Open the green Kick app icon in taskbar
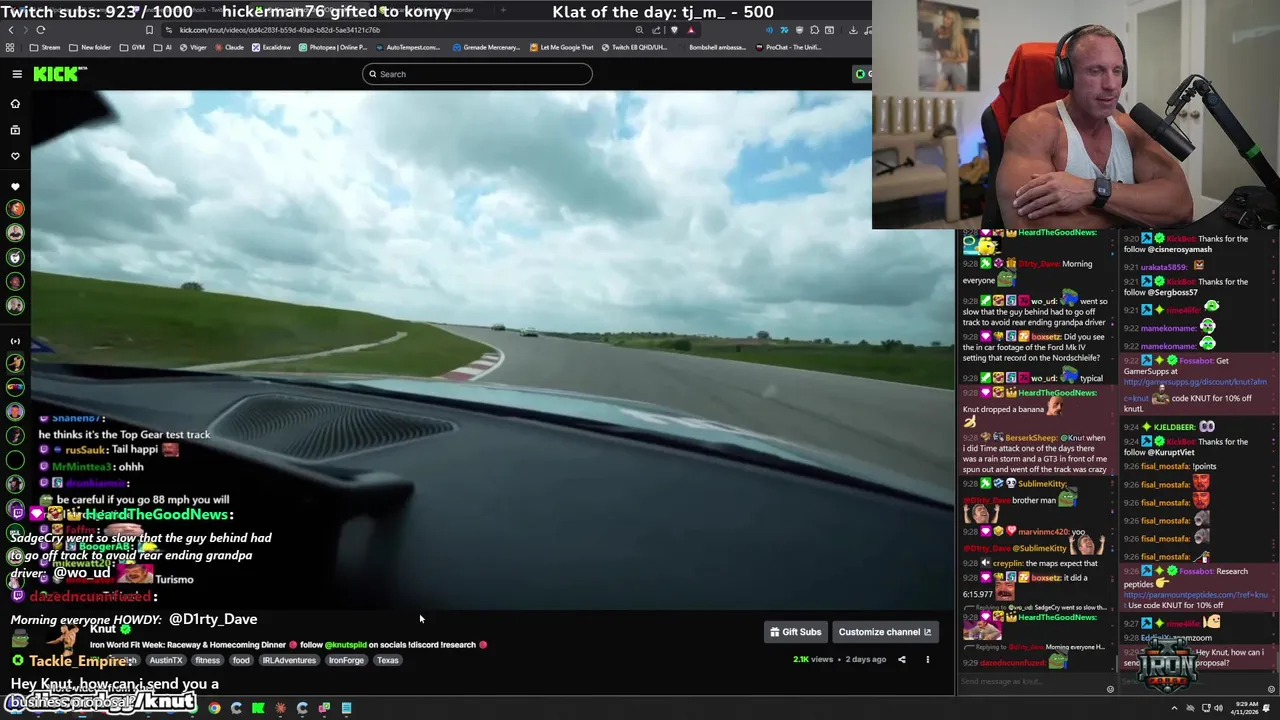This screenshot has height=720, width=1280. (258, 708)
